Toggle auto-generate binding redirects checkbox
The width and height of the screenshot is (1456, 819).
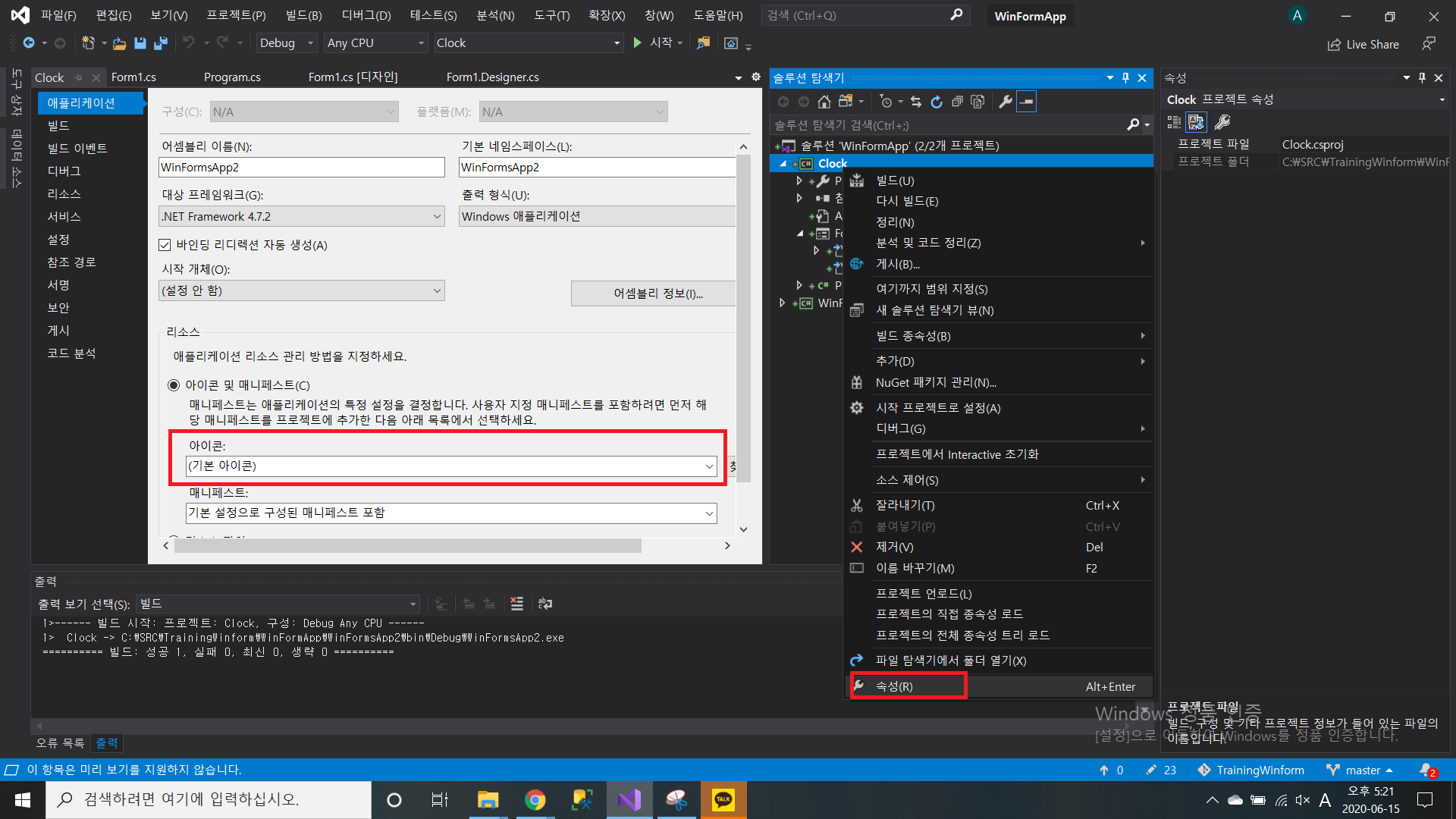pos(165,245)
